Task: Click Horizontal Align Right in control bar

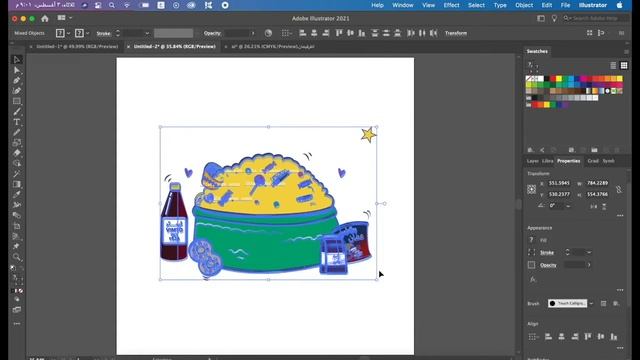Action: click(326, 33)
